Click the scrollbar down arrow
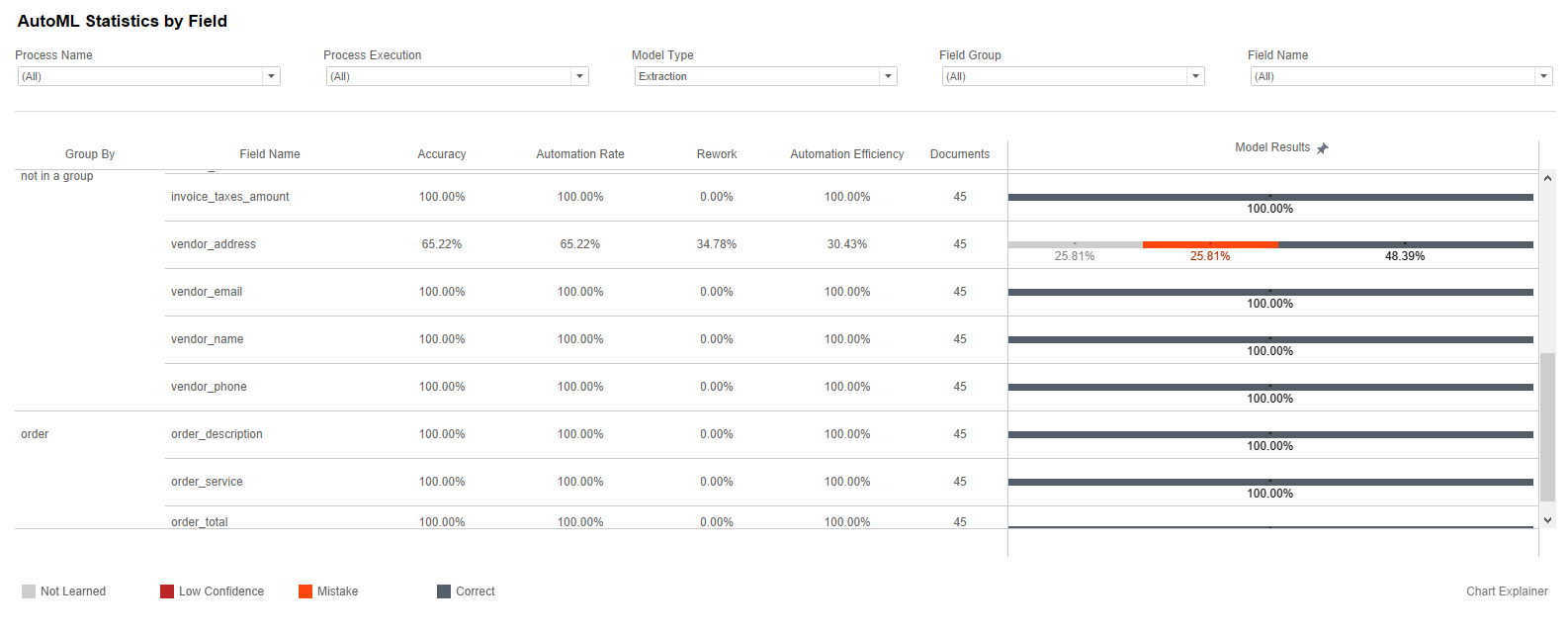The image size is (1568, 636). [1548, 520]
